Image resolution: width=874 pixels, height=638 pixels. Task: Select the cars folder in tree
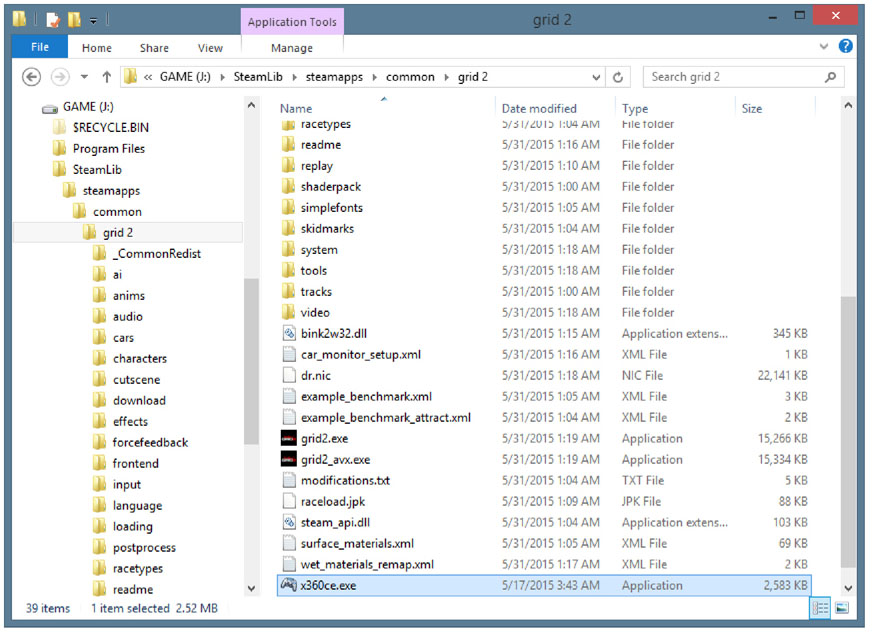tap(123, 338)
